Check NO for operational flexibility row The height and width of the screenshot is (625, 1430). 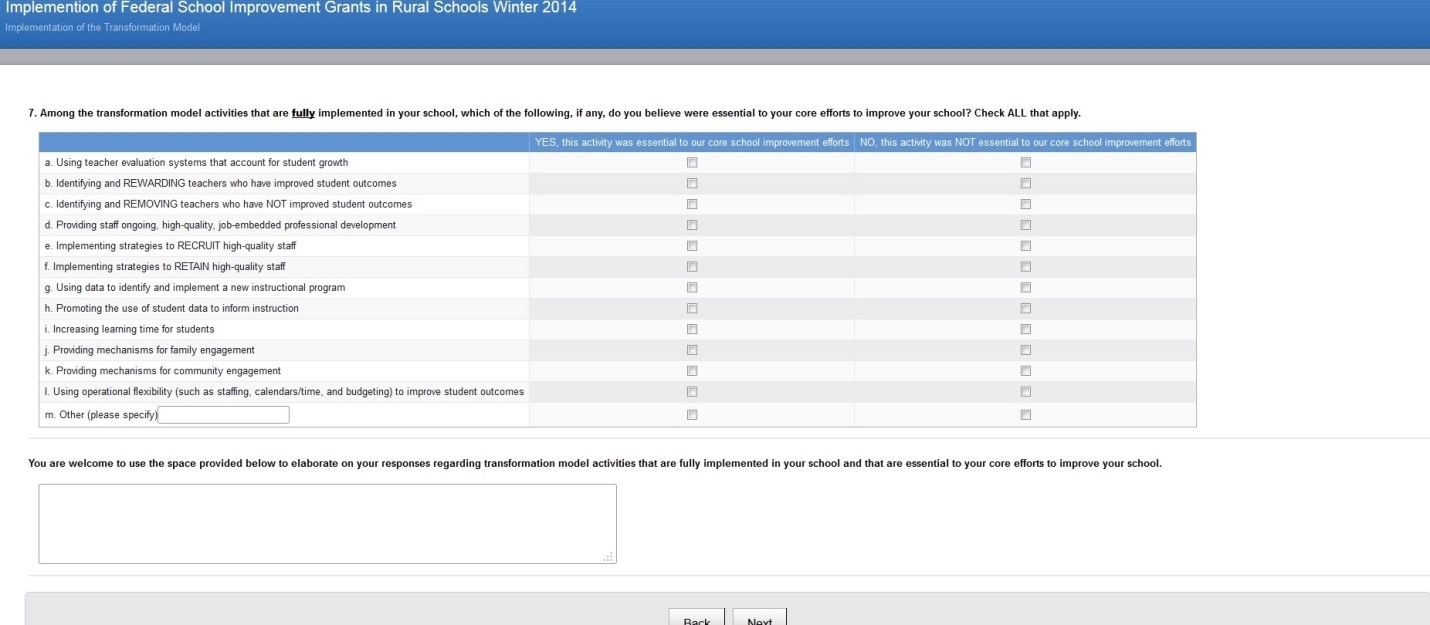(1025, 392)
